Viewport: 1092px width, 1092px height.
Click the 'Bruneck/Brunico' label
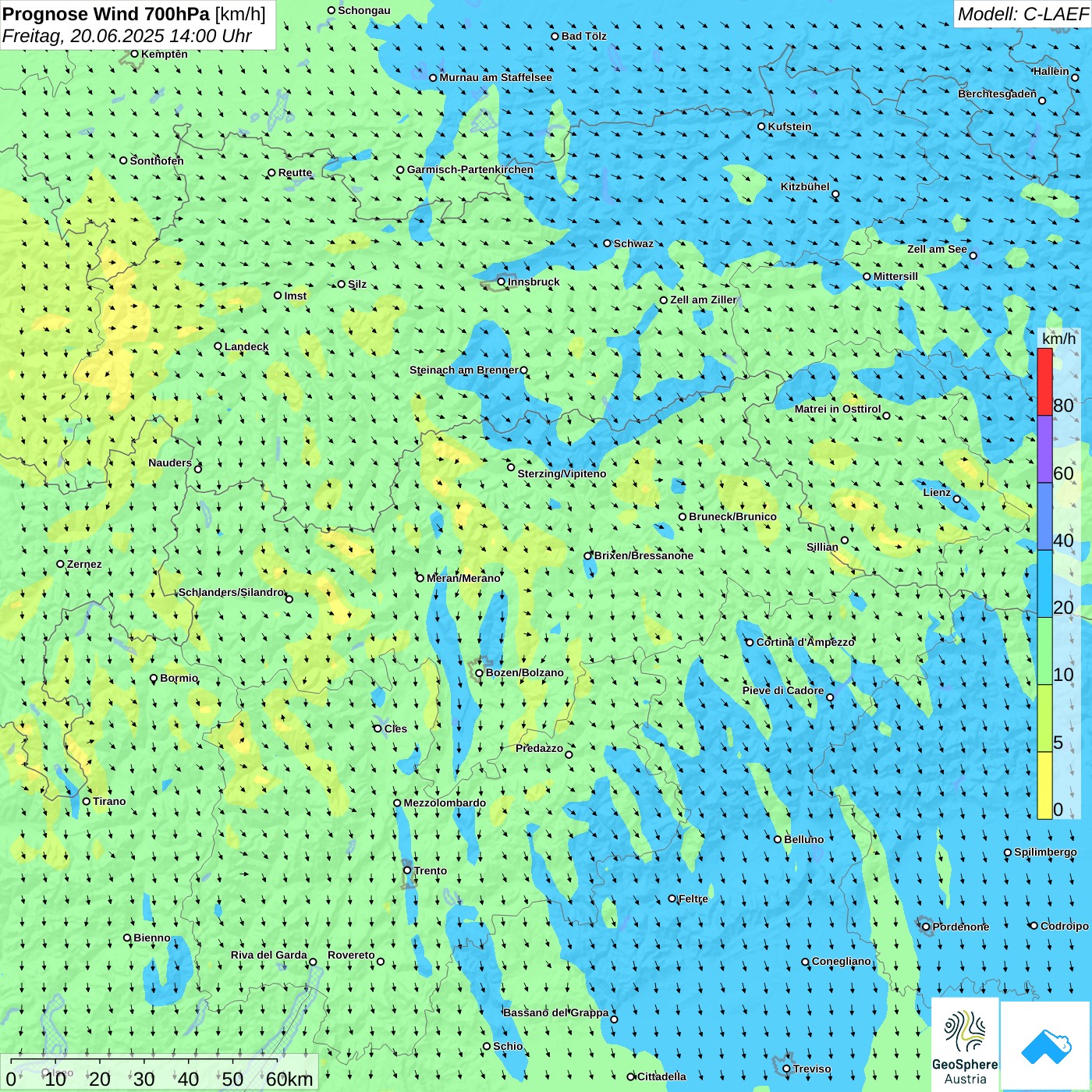tap(733, 516)
